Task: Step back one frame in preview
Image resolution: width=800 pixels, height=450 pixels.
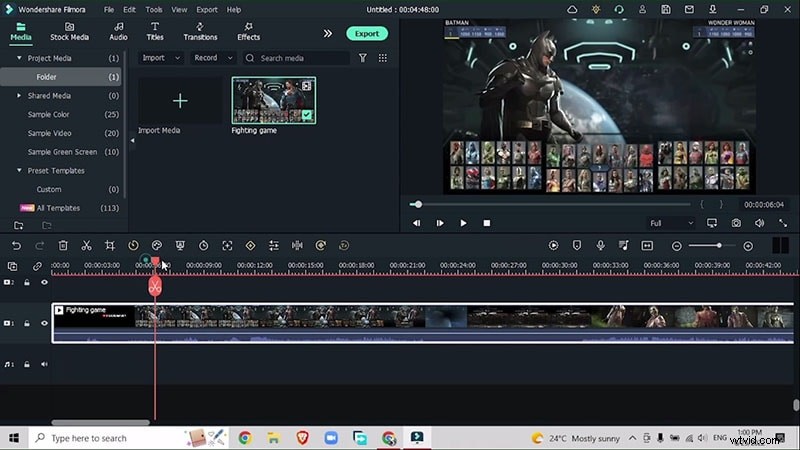Action: coord(416,223)
